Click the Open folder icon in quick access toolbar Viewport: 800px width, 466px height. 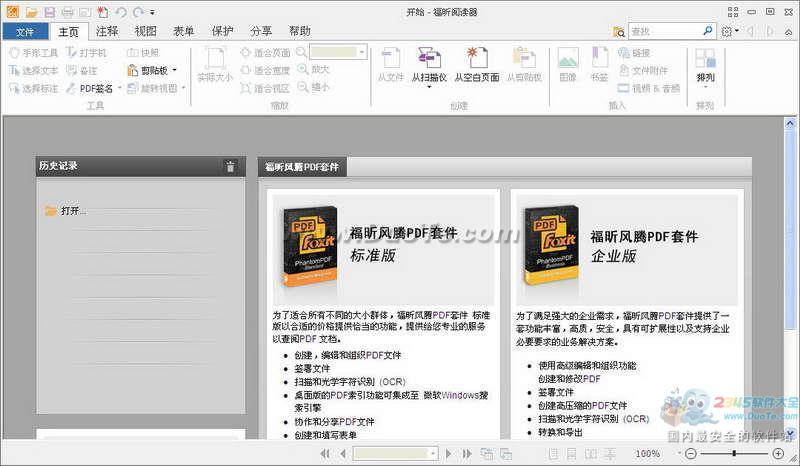32,12
